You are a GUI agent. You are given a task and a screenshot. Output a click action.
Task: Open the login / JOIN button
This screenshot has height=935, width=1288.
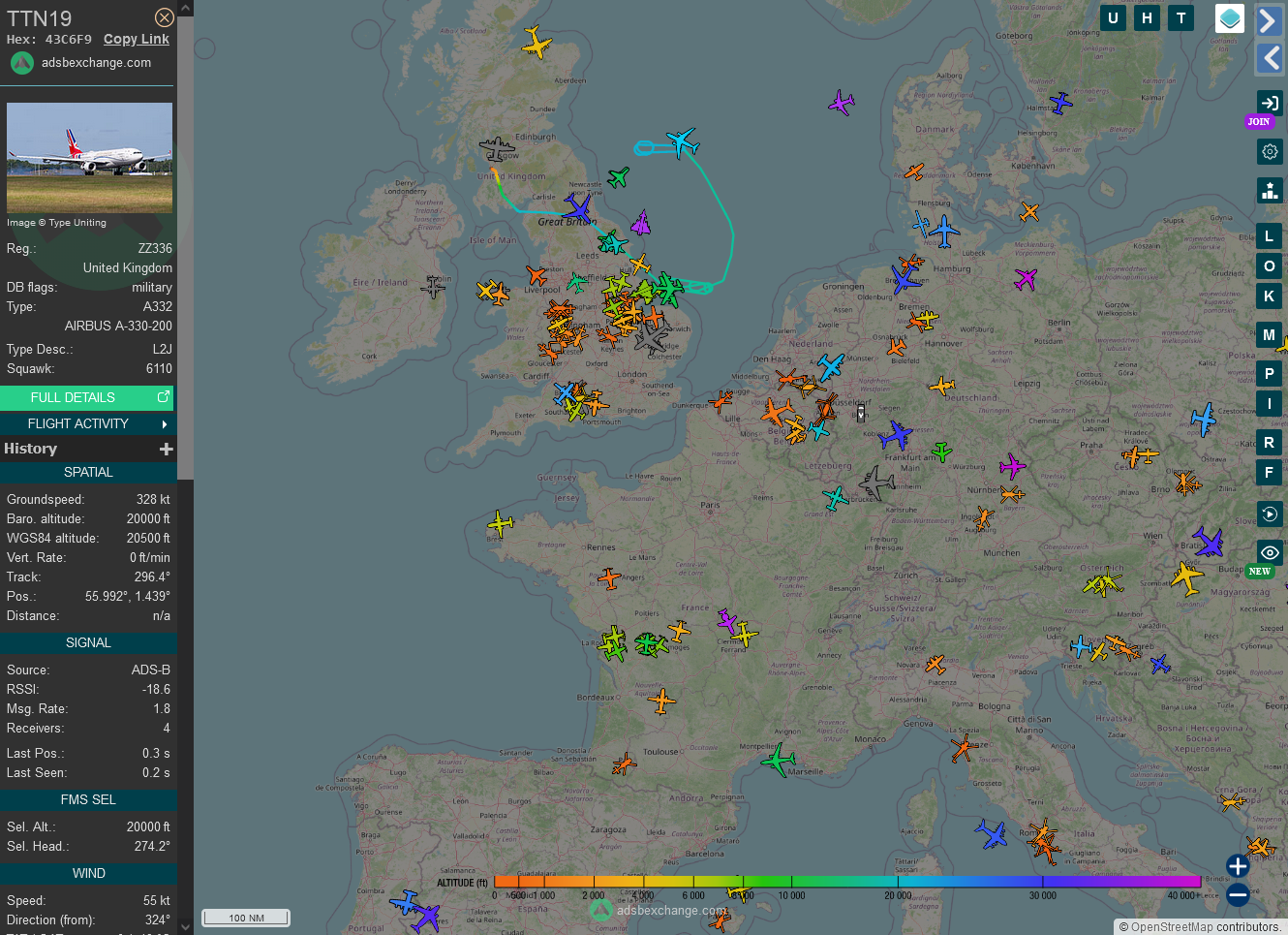tap(1270, 103)
